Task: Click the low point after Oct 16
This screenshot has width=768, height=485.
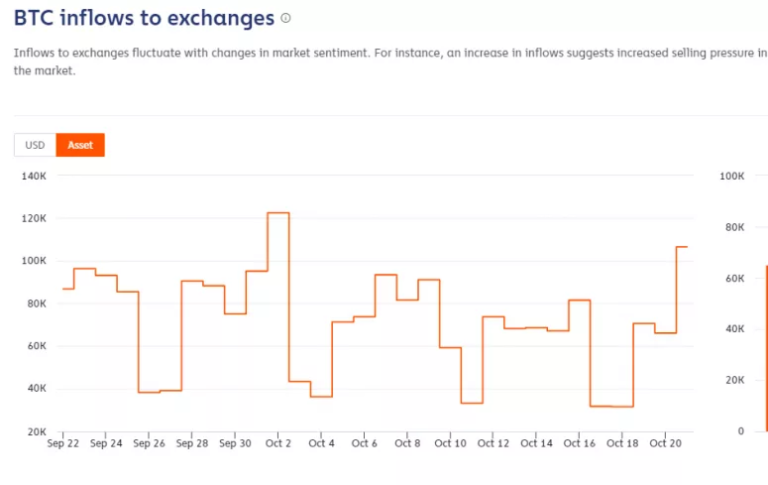Action: pyautogui.click(x=612, y=406)
